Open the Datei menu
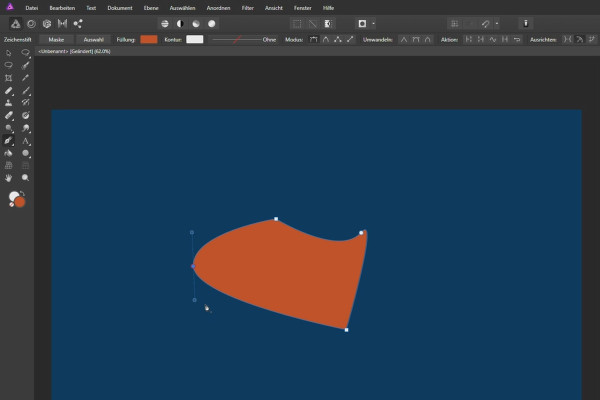 [x=32, y=8]
